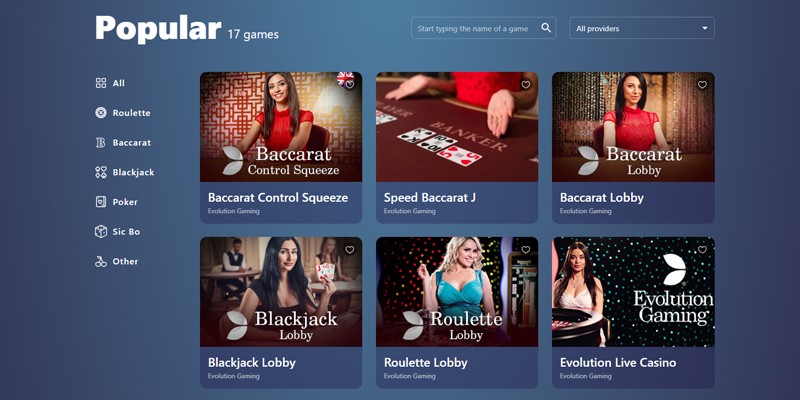Click the search magnifier icon
The width and height of the screenshot is (800, 400).
point(546,28)
